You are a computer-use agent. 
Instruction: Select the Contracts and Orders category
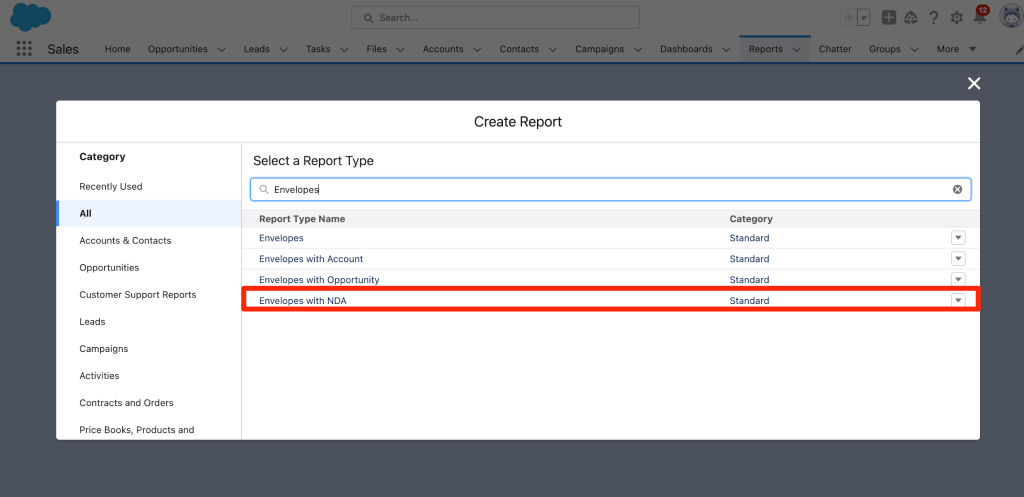(x=126, y=403)
